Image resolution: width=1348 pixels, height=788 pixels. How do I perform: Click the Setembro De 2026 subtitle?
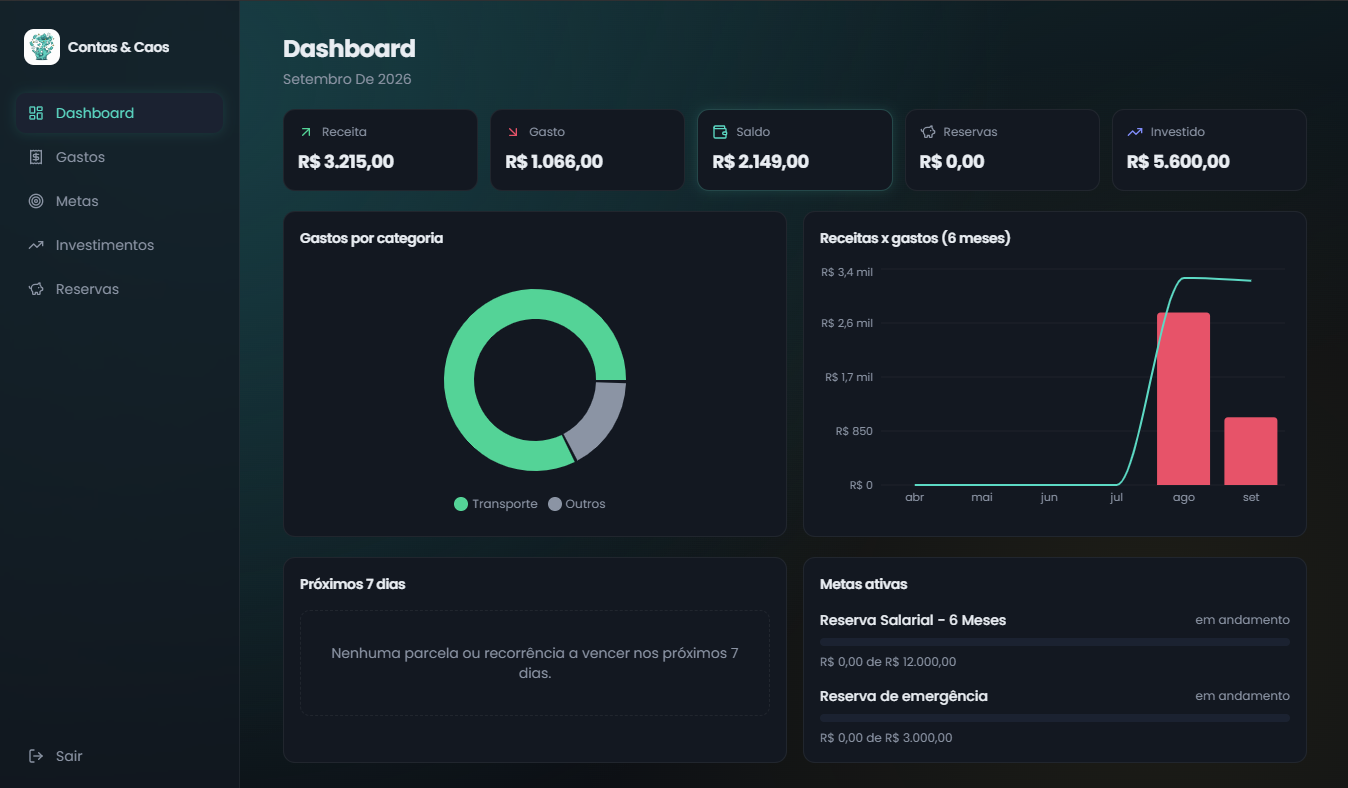tap(347, 79)
